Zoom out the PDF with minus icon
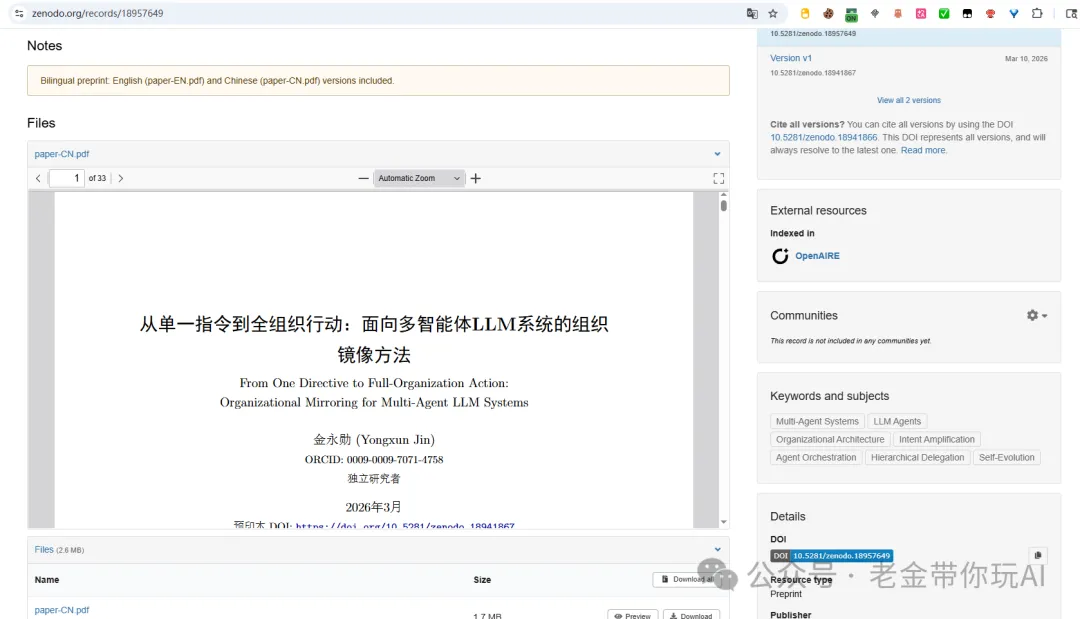The image size is (1080, 619). point(363,178)
